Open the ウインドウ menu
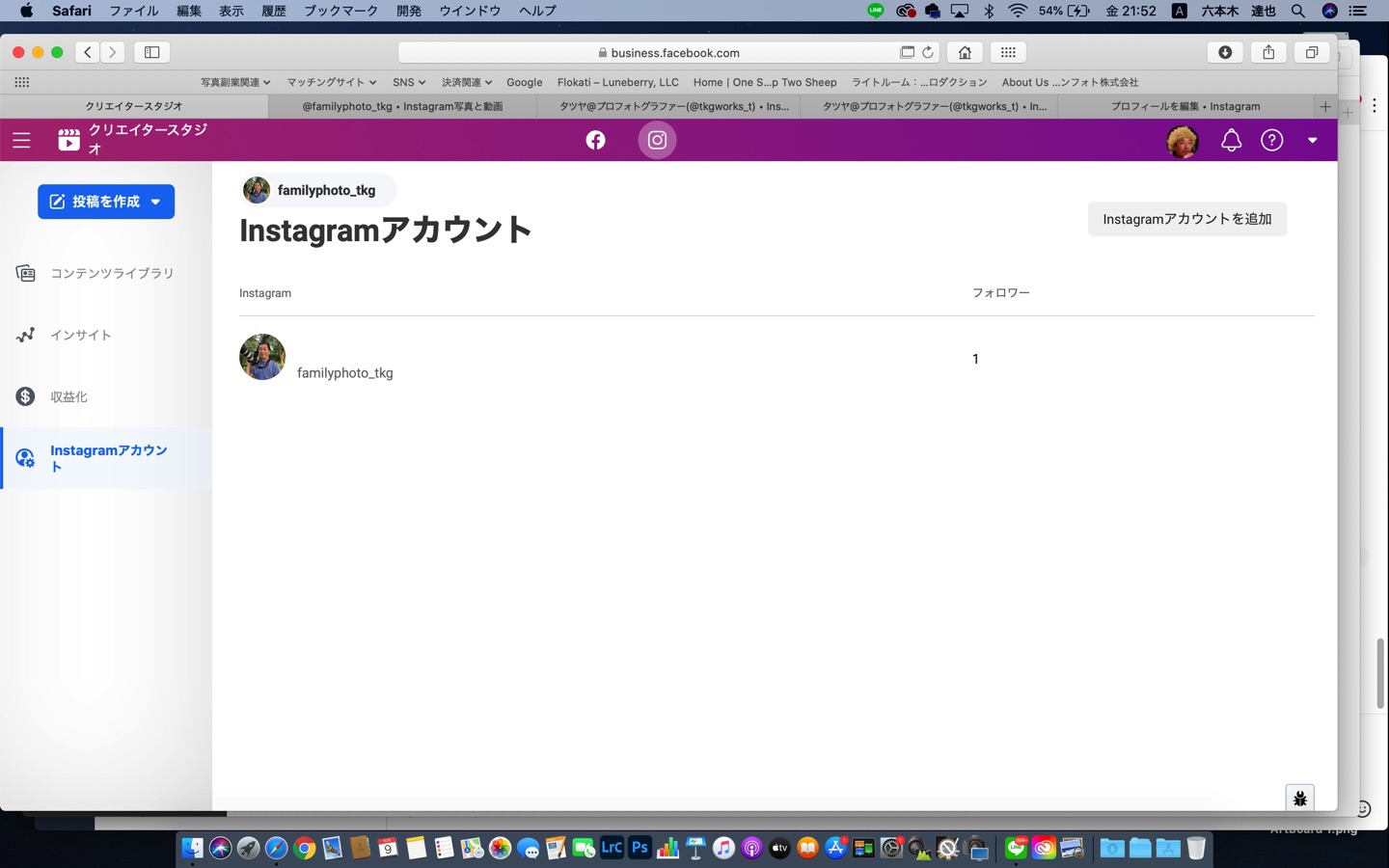1389x868 pixels. tap(470, 11)
